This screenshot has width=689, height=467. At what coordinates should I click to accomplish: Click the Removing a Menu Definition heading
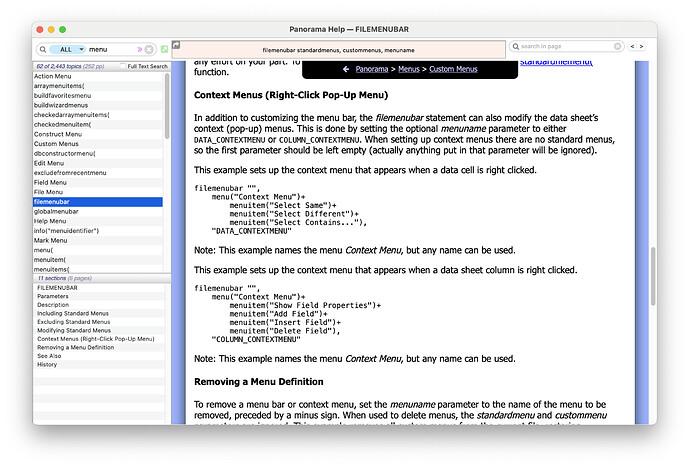point(258,382)
